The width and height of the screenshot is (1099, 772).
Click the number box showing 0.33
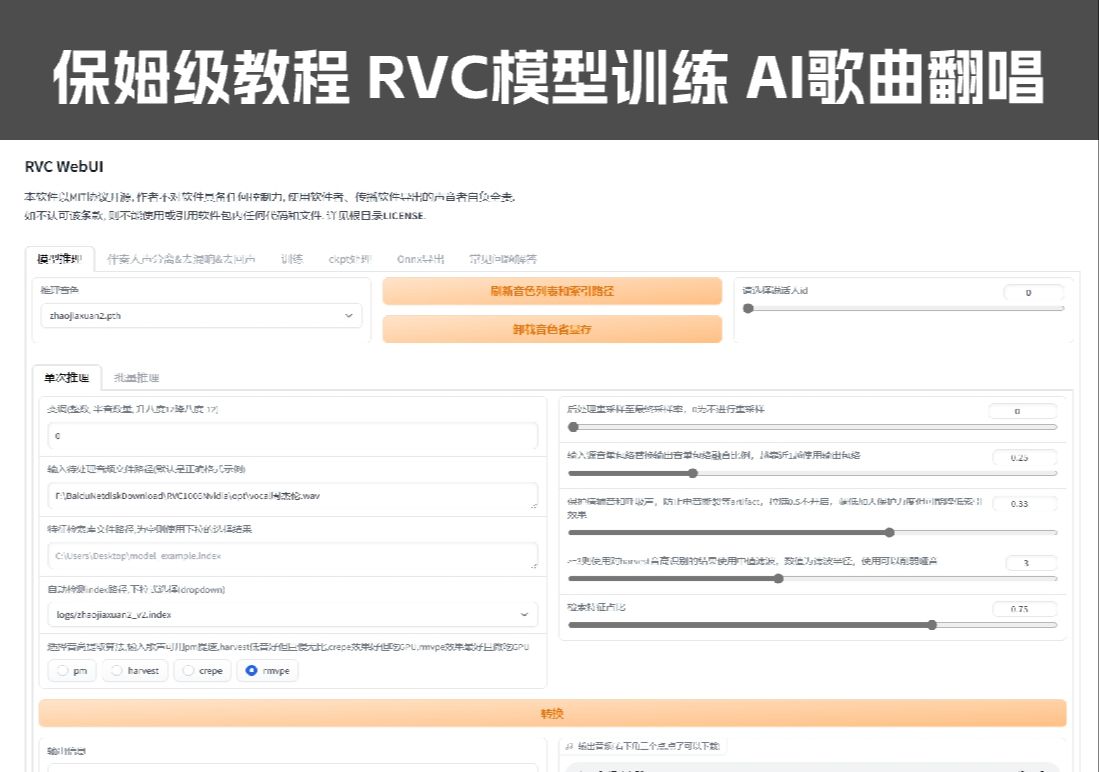1024,503
